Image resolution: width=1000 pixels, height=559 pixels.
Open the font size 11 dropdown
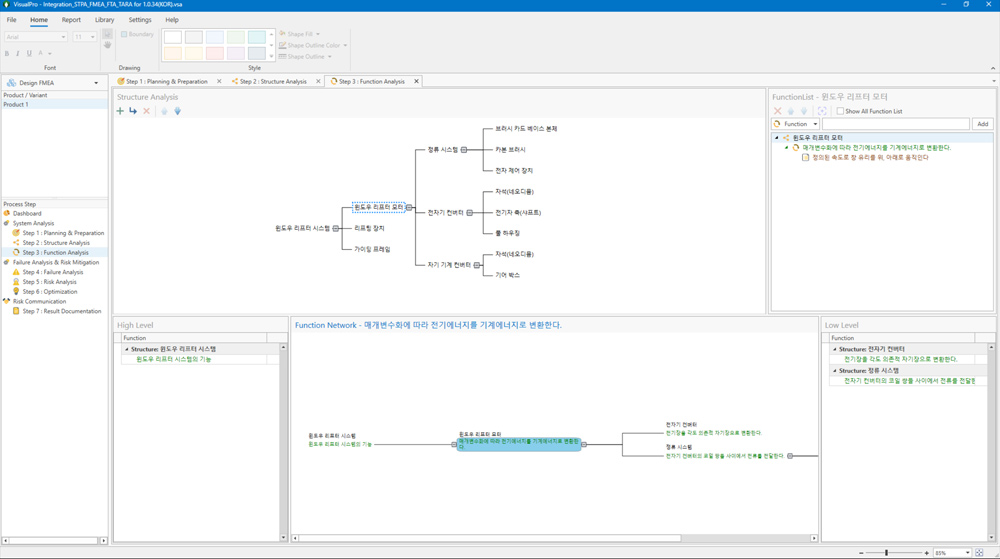click(x=92, y=37)
